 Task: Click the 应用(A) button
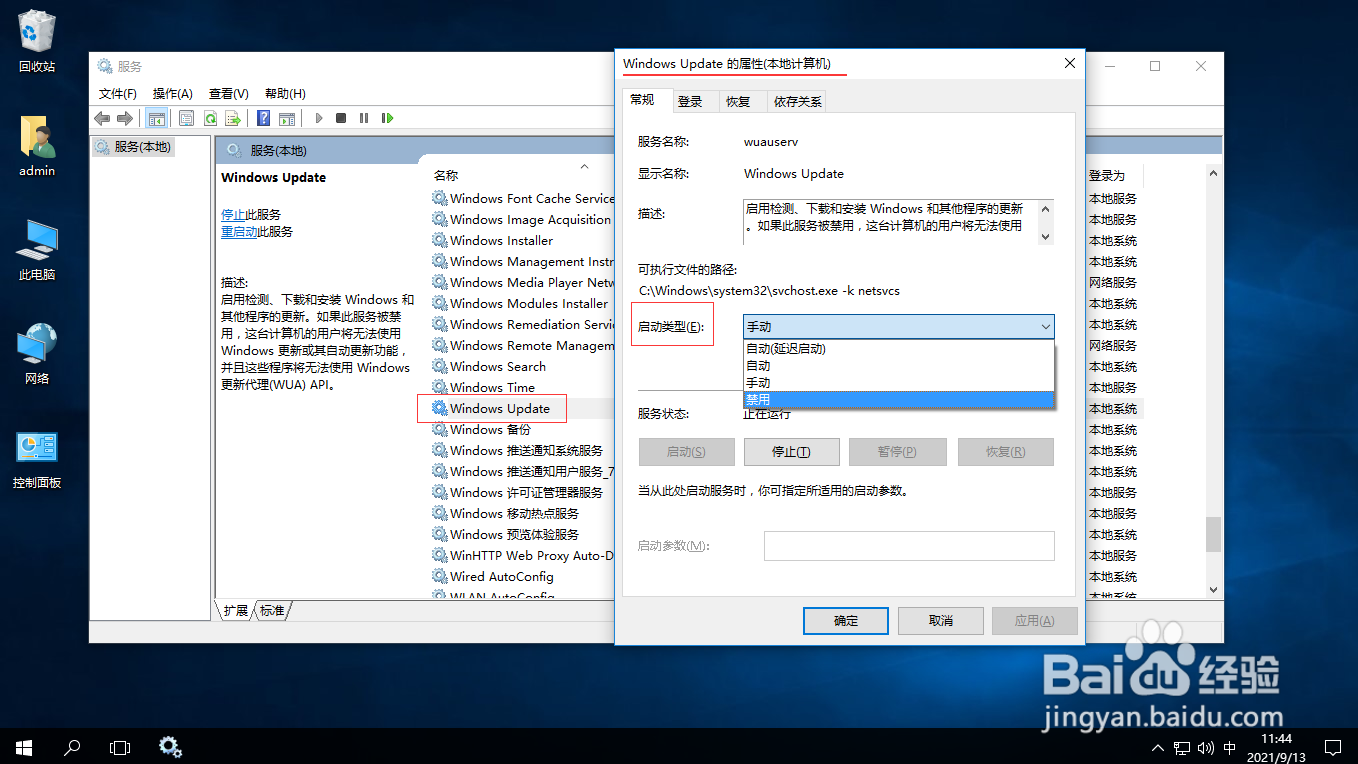[1034, 620]
